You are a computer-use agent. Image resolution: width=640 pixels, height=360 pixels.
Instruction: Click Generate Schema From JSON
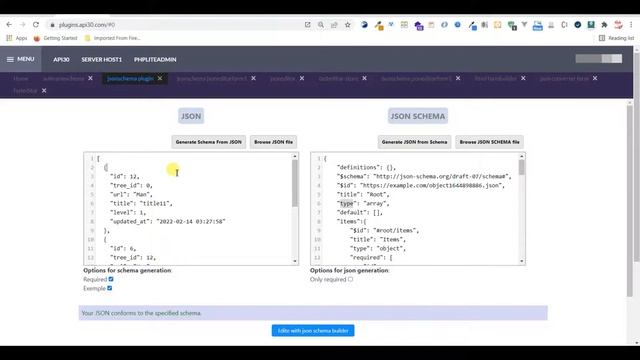point(209,142)
